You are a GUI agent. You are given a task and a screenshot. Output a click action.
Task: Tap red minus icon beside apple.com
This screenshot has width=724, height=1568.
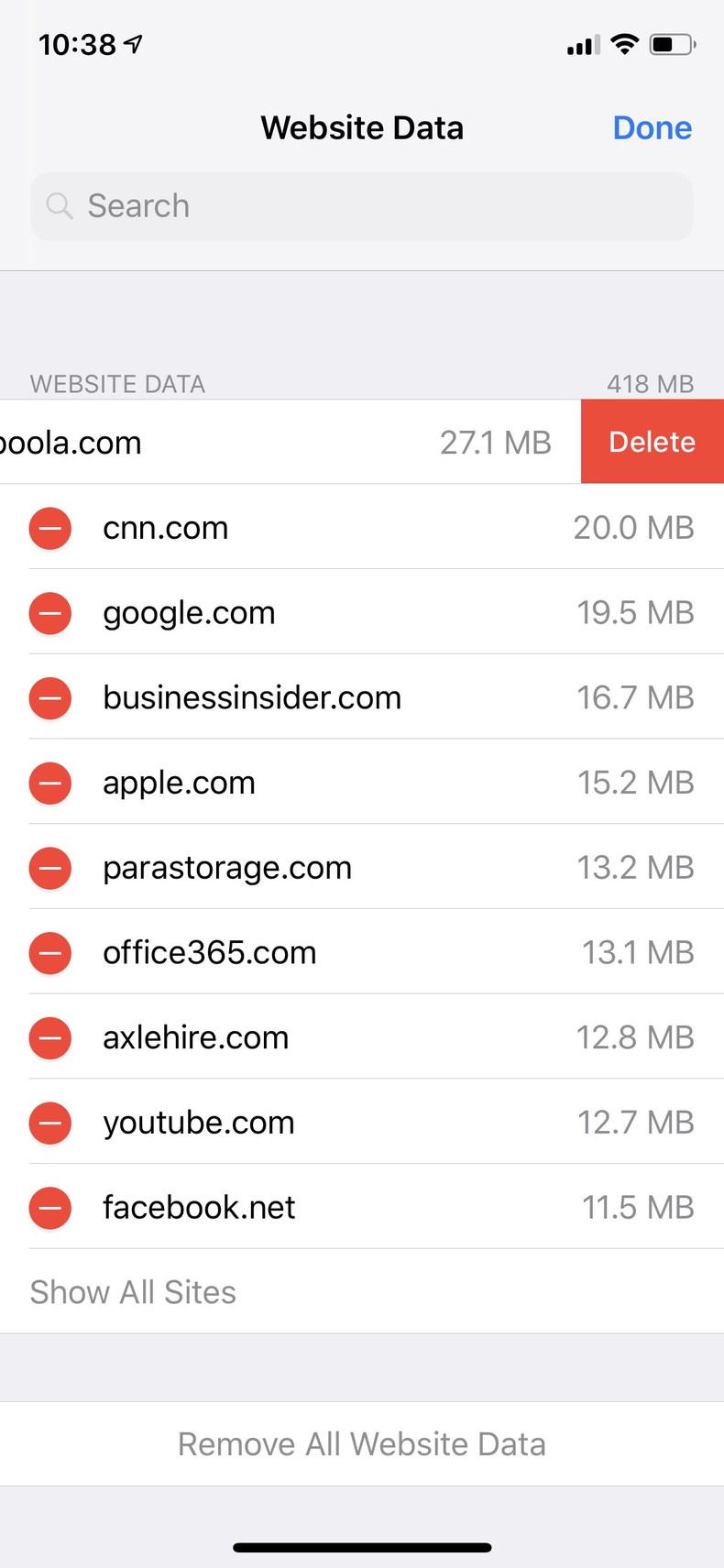(50, 784)
